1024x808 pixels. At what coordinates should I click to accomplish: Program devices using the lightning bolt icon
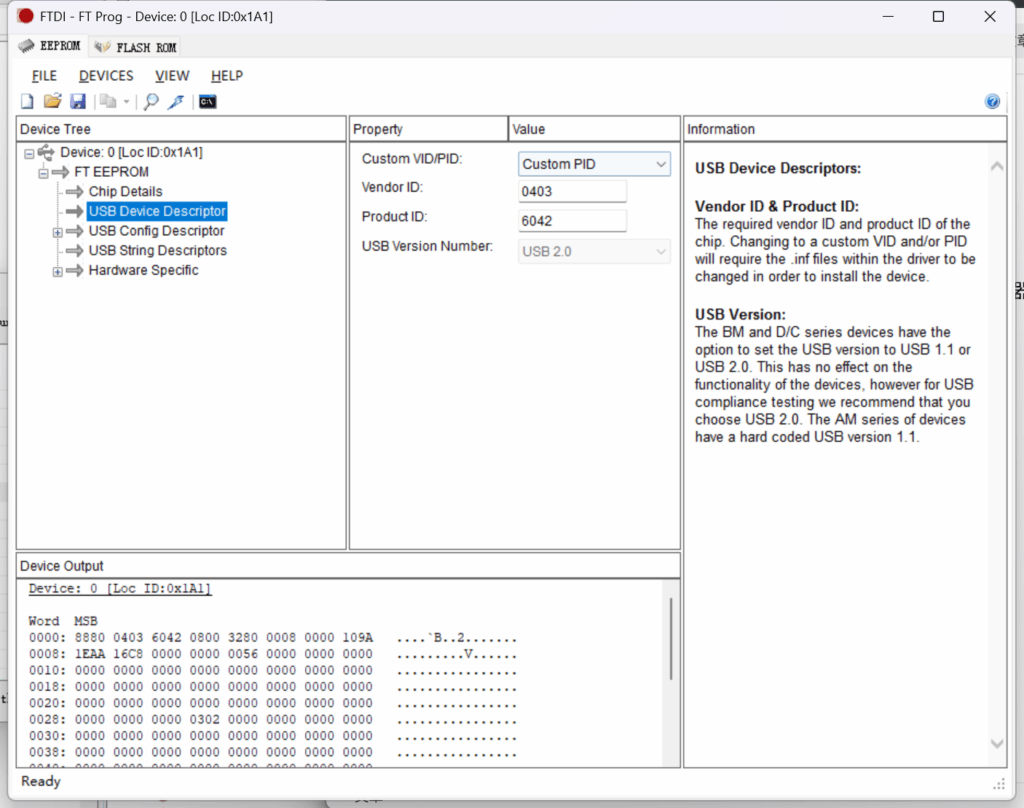[176, 101]
